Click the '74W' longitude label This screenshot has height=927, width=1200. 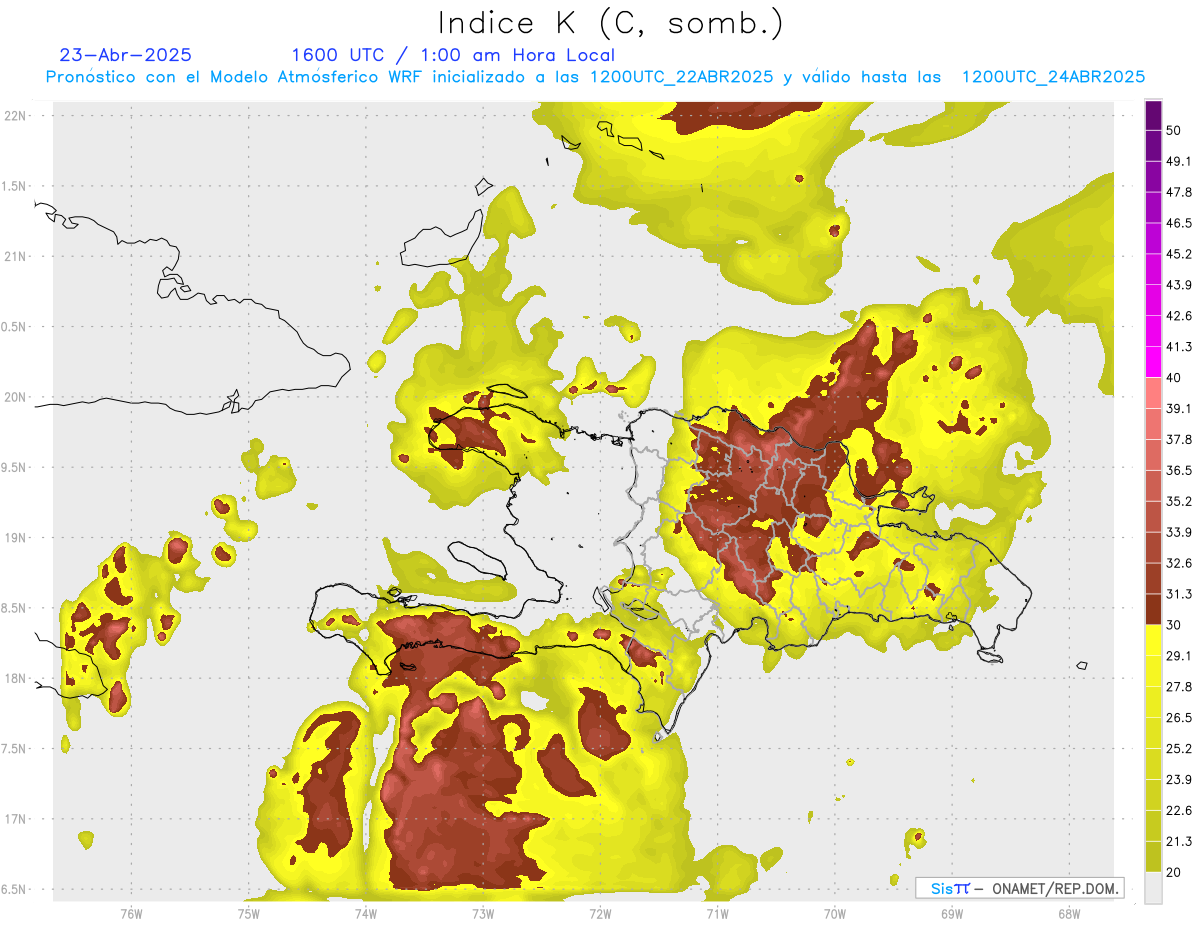point(365,913)
